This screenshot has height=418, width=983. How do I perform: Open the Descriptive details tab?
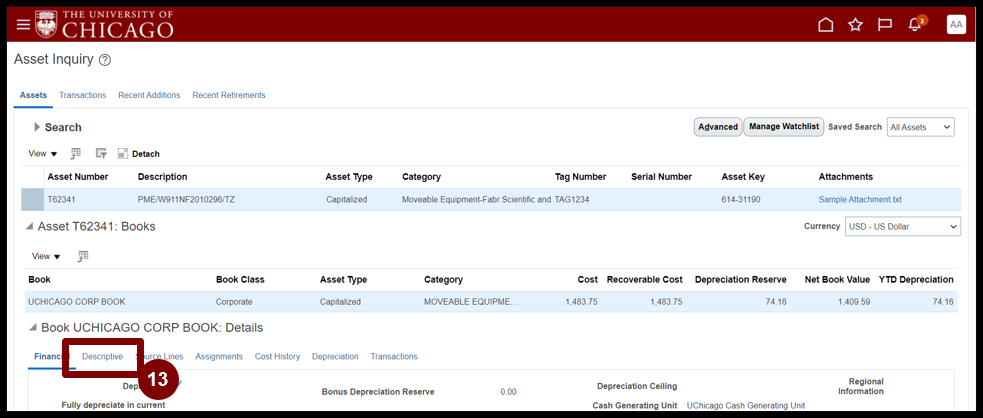pyautogui.click(x=102, y=356)
